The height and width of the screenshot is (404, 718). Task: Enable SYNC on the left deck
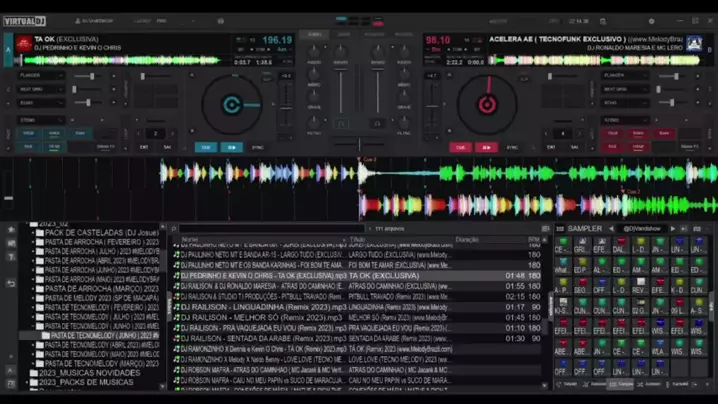tap(257, 147)
